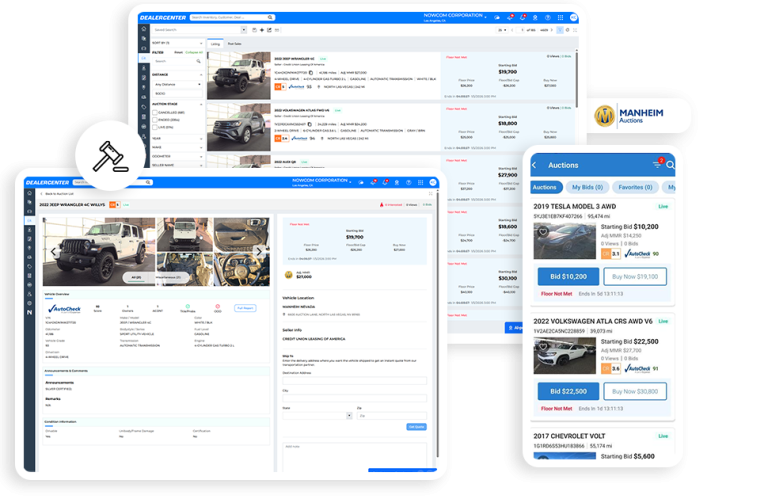Screen dimensions: 768x499
Task: Select the Listing tab
Action: pos(215,44)
